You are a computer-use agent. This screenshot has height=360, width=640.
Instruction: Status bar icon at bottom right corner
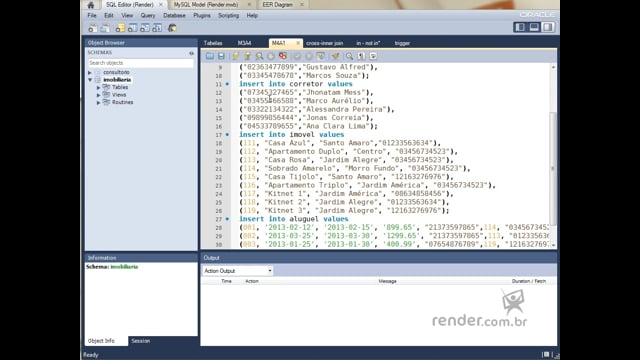coord(546,355)
